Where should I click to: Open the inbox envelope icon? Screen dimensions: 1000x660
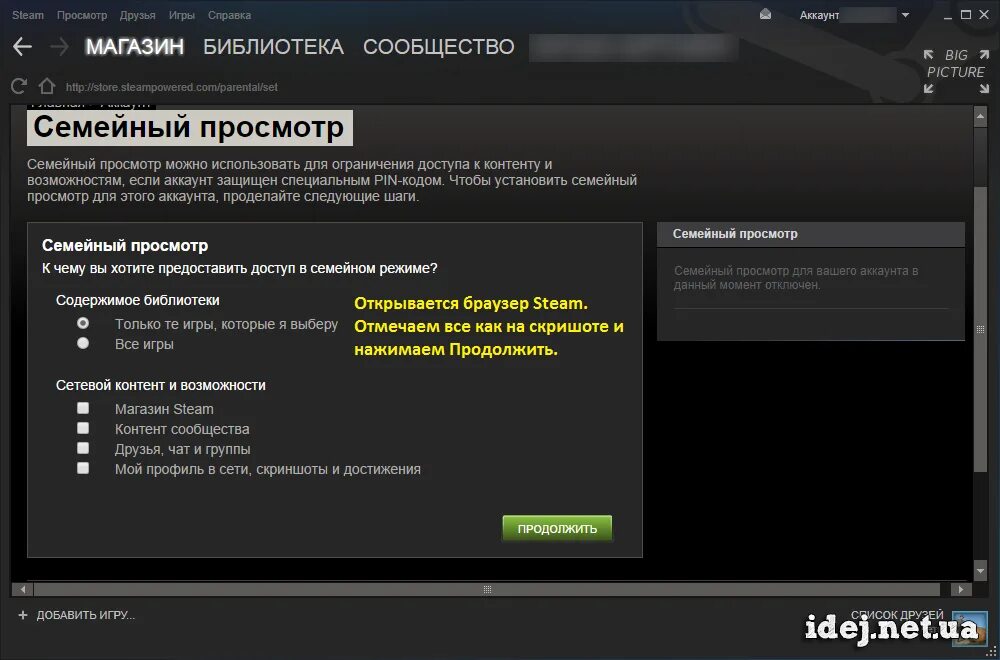coord(766,15)
